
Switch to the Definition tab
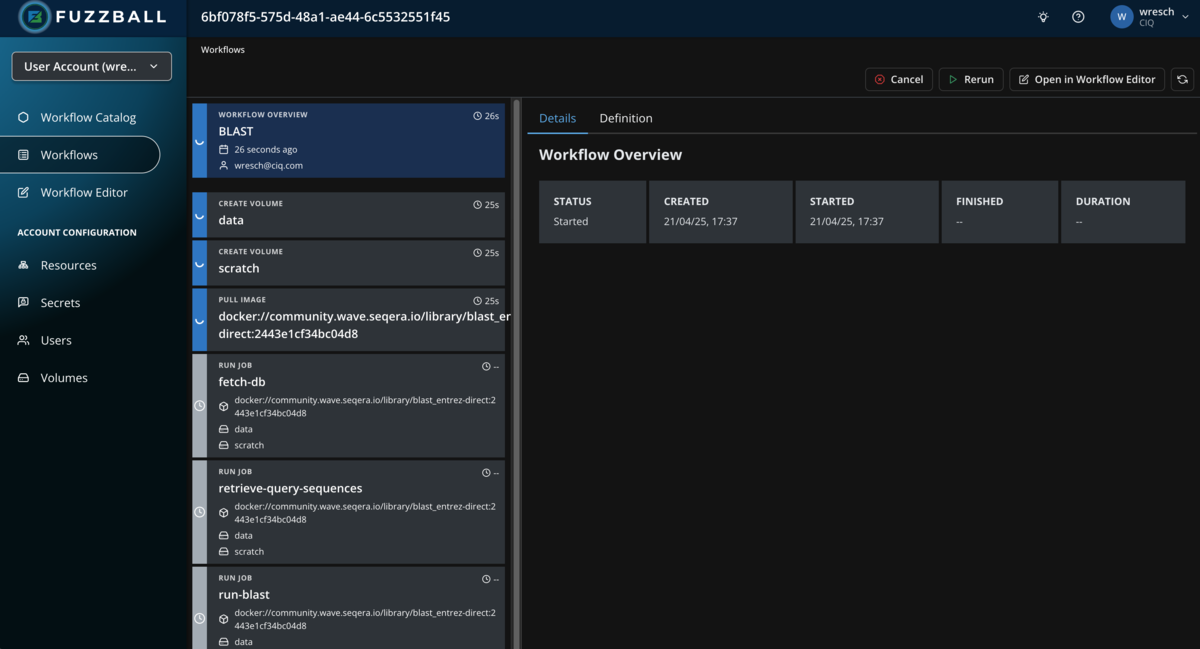tap(625, 117)
